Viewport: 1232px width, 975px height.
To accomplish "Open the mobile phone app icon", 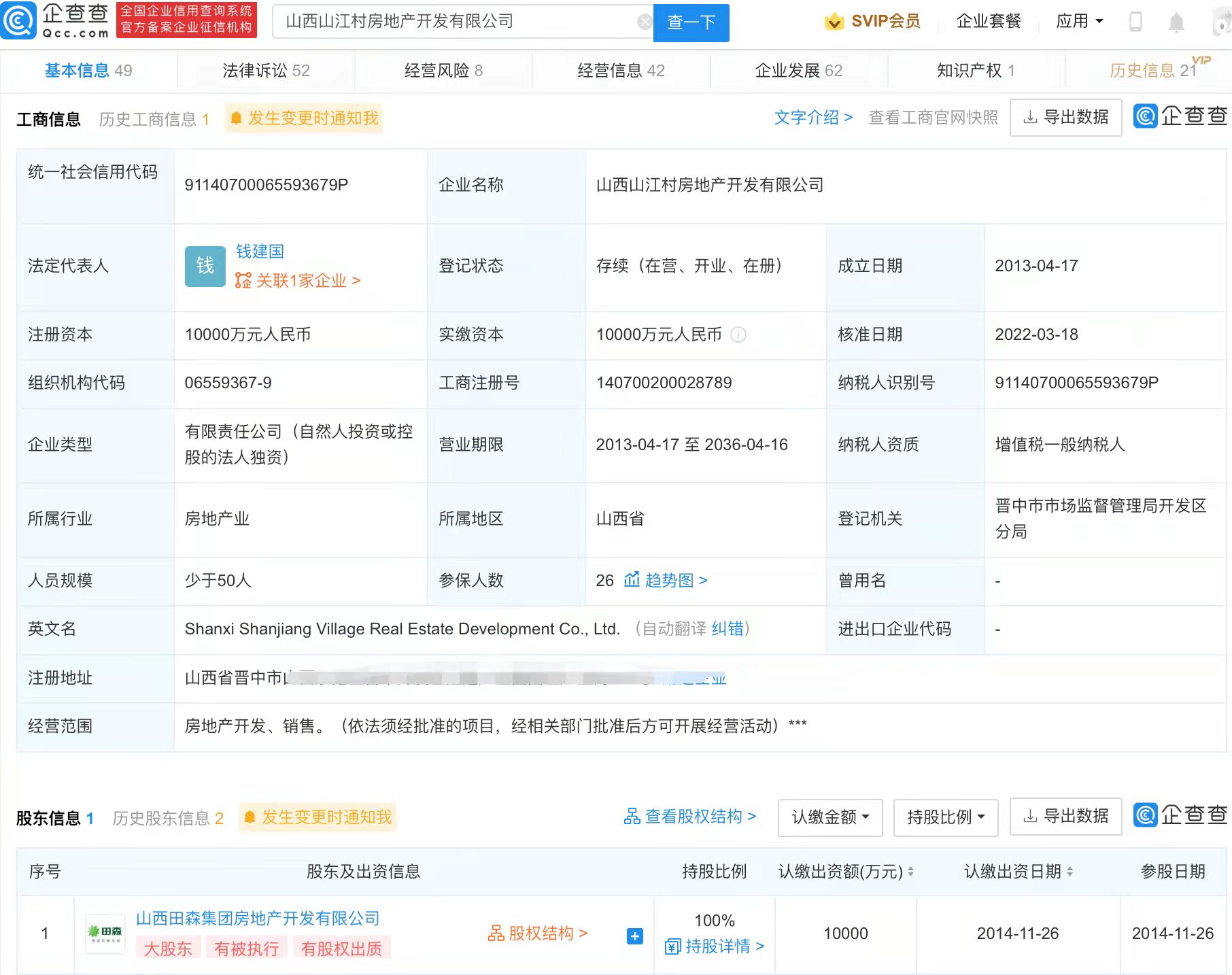I will coord(1135,22).
